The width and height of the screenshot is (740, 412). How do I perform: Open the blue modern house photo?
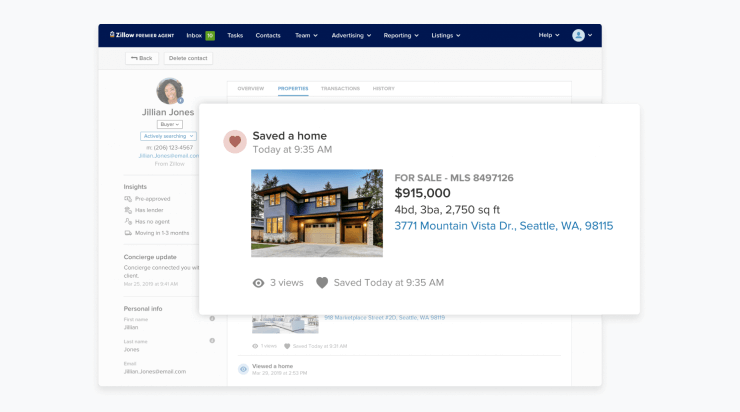coord(317,213)
